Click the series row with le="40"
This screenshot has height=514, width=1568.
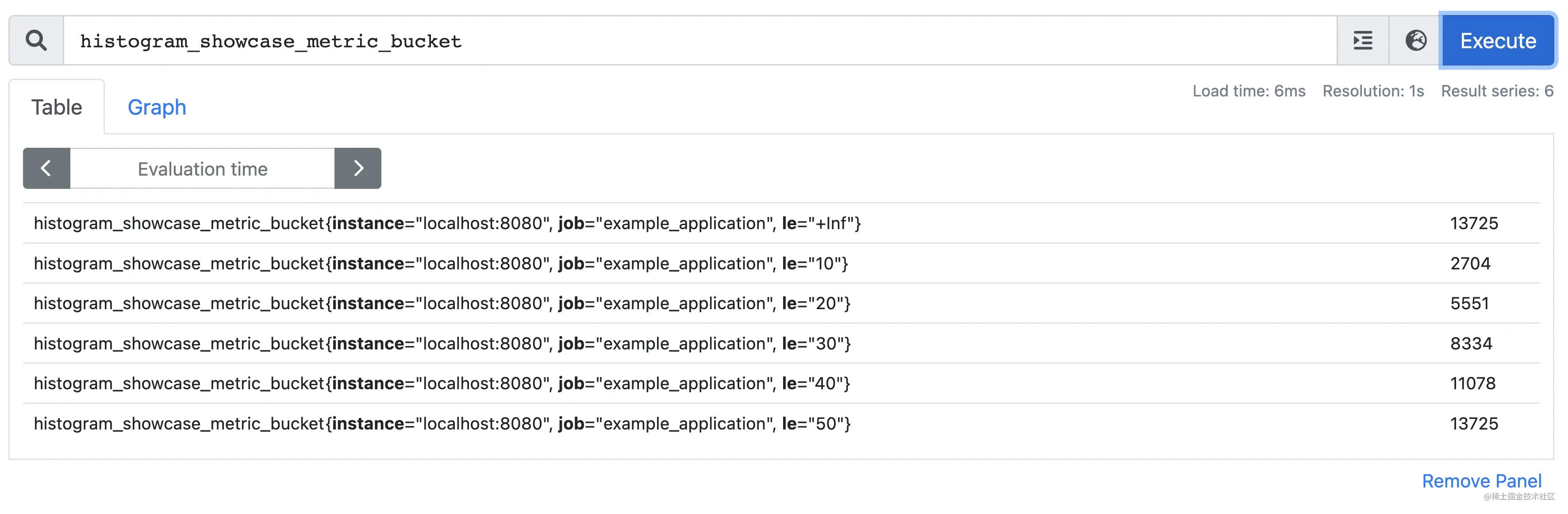(x=442, y=383)
